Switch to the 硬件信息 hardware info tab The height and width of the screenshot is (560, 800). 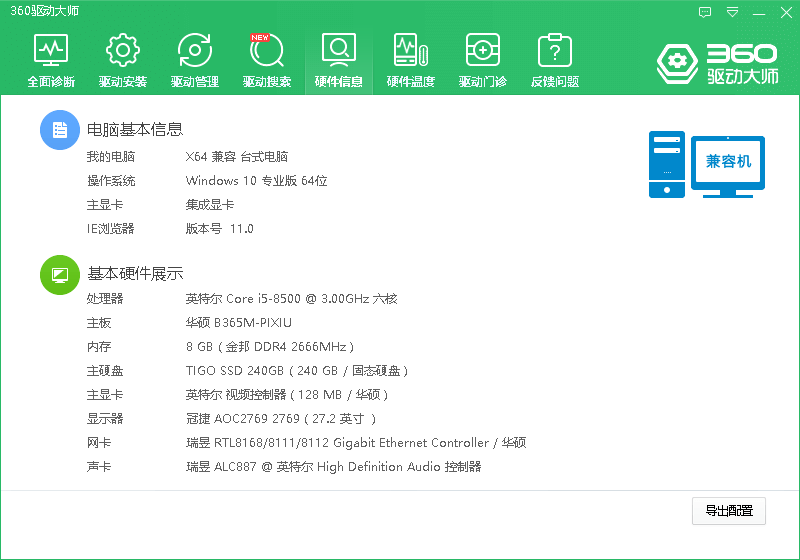click(x=339, y=60)
